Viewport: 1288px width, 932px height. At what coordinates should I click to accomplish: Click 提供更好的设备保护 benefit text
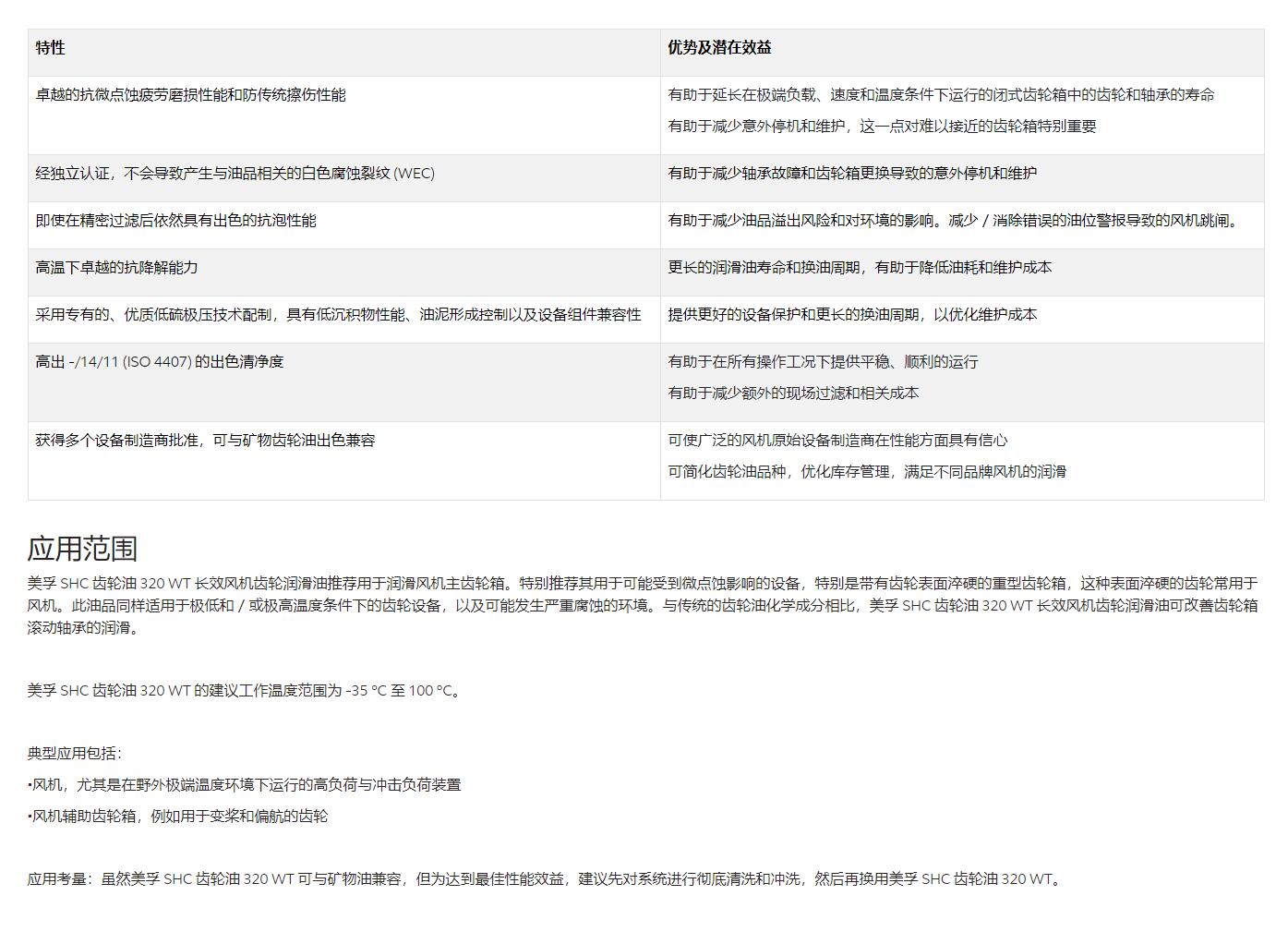point(852,315)
